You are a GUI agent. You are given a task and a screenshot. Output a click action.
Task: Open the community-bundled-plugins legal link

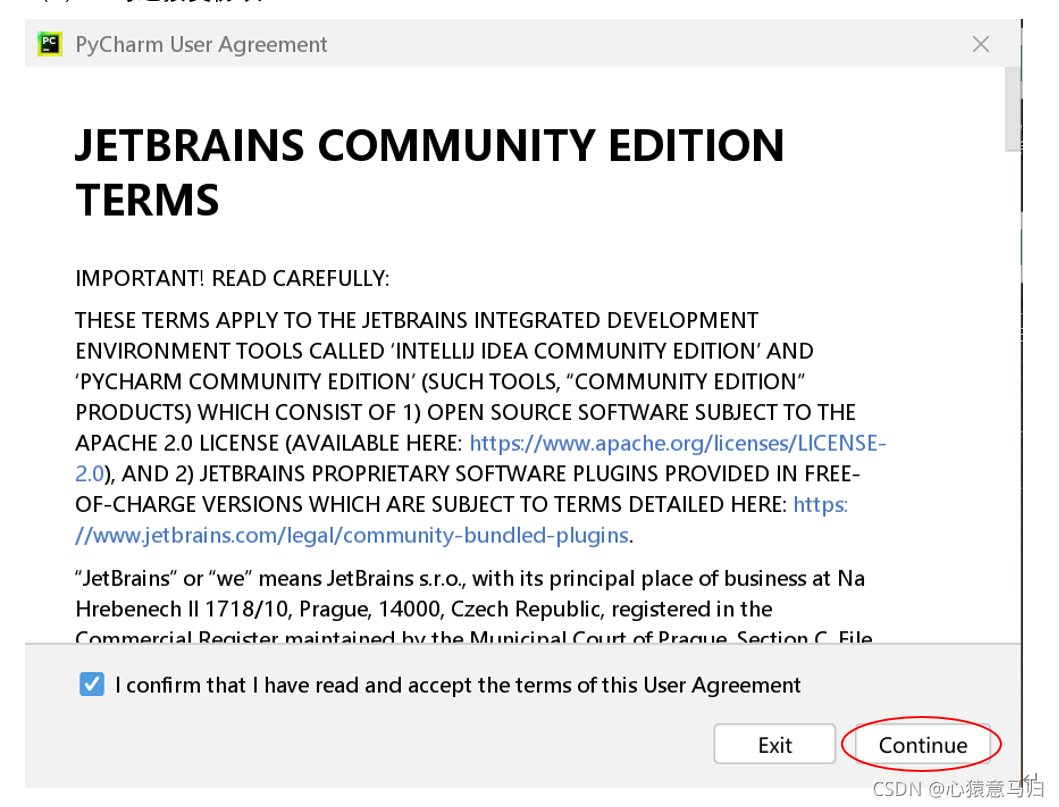(352, 535)
